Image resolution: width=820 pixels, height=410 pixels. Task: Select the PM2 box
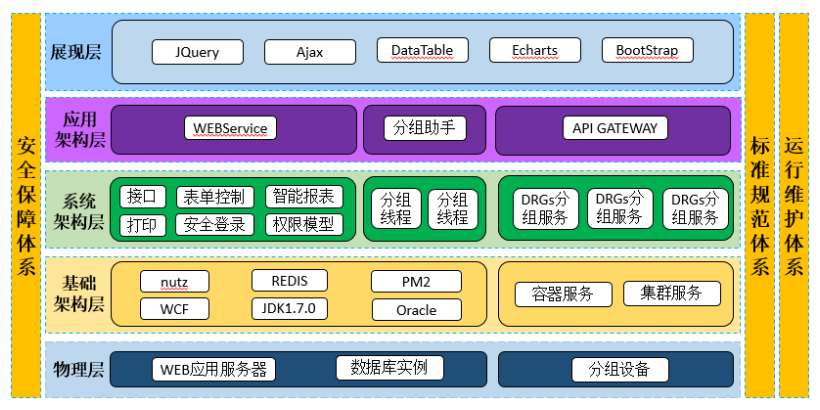[416, 281]
